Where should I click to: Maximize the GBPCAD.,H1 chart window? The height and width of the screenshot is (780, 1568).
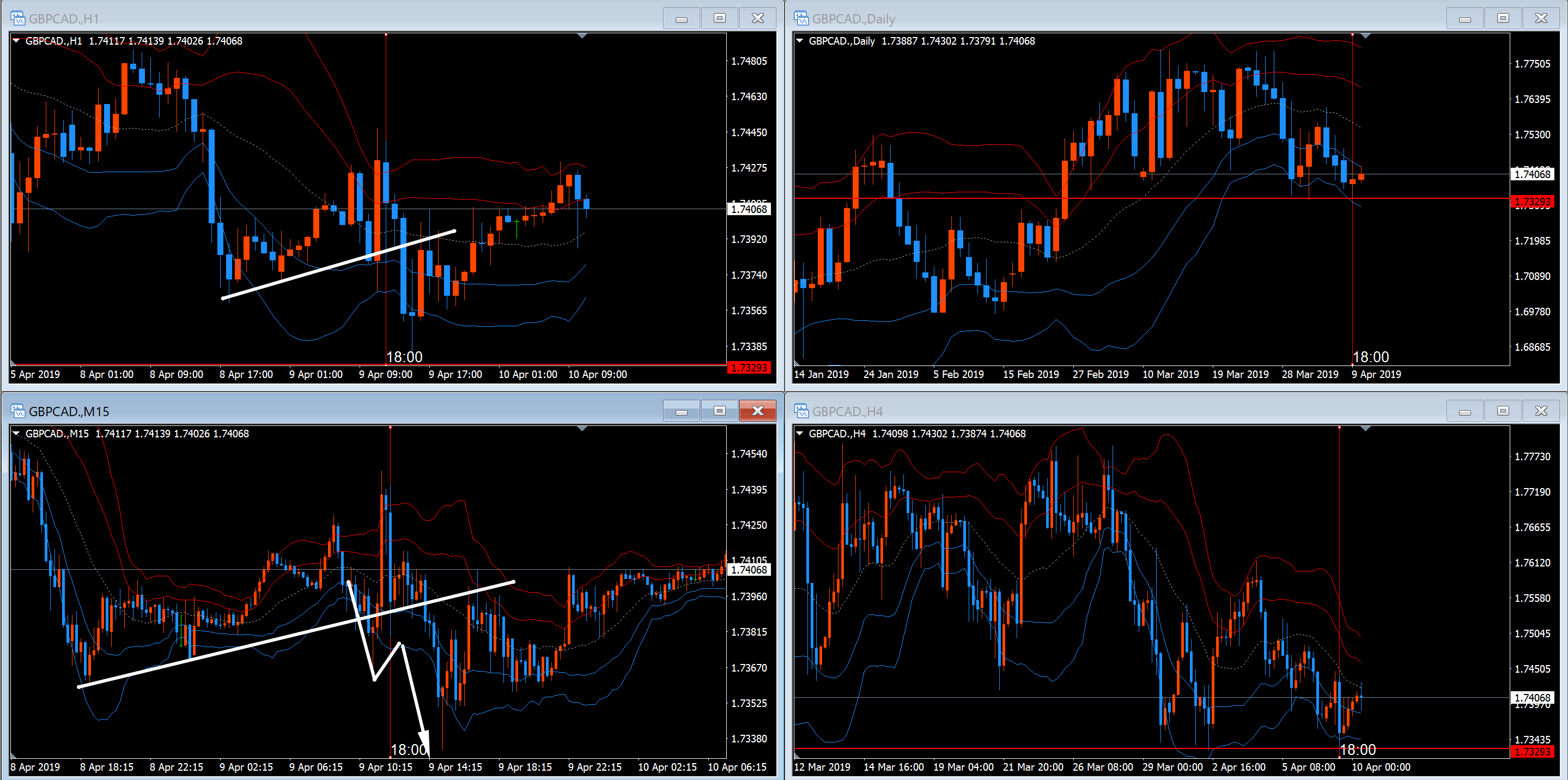[x=720, y=19]
